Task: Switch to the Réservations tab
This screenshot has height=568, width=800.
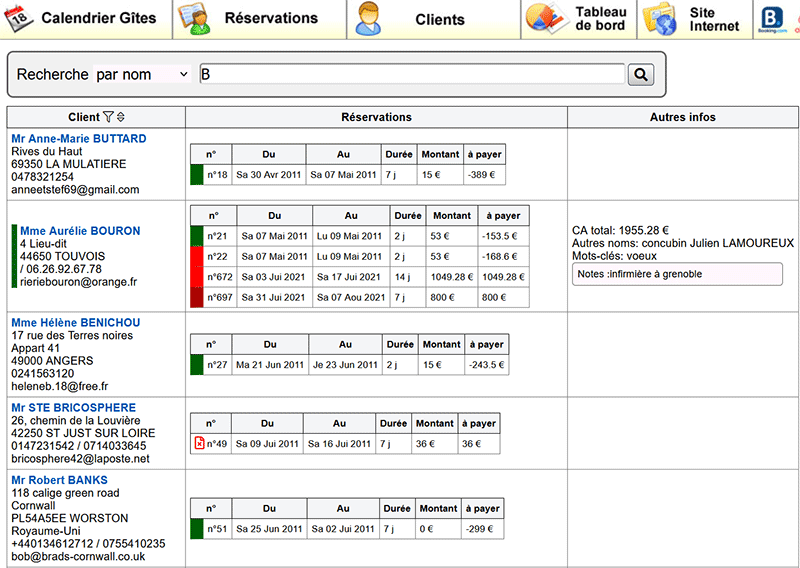Action: 260,19
